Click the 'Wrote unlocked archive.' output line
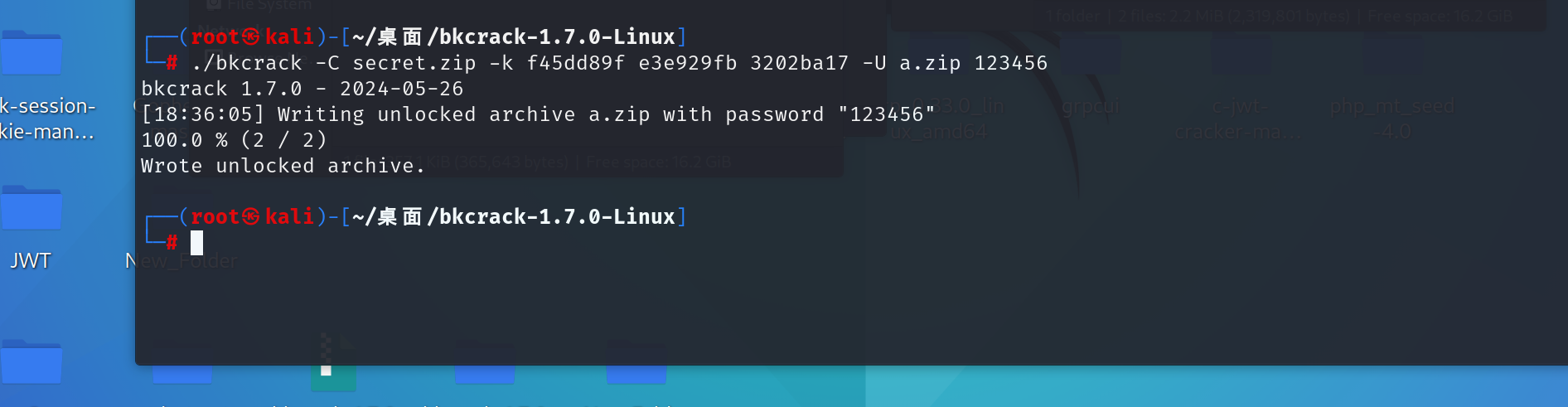The height and width of the screenshot is (407, 1568). pyautogui.click(x=283, y=166)
